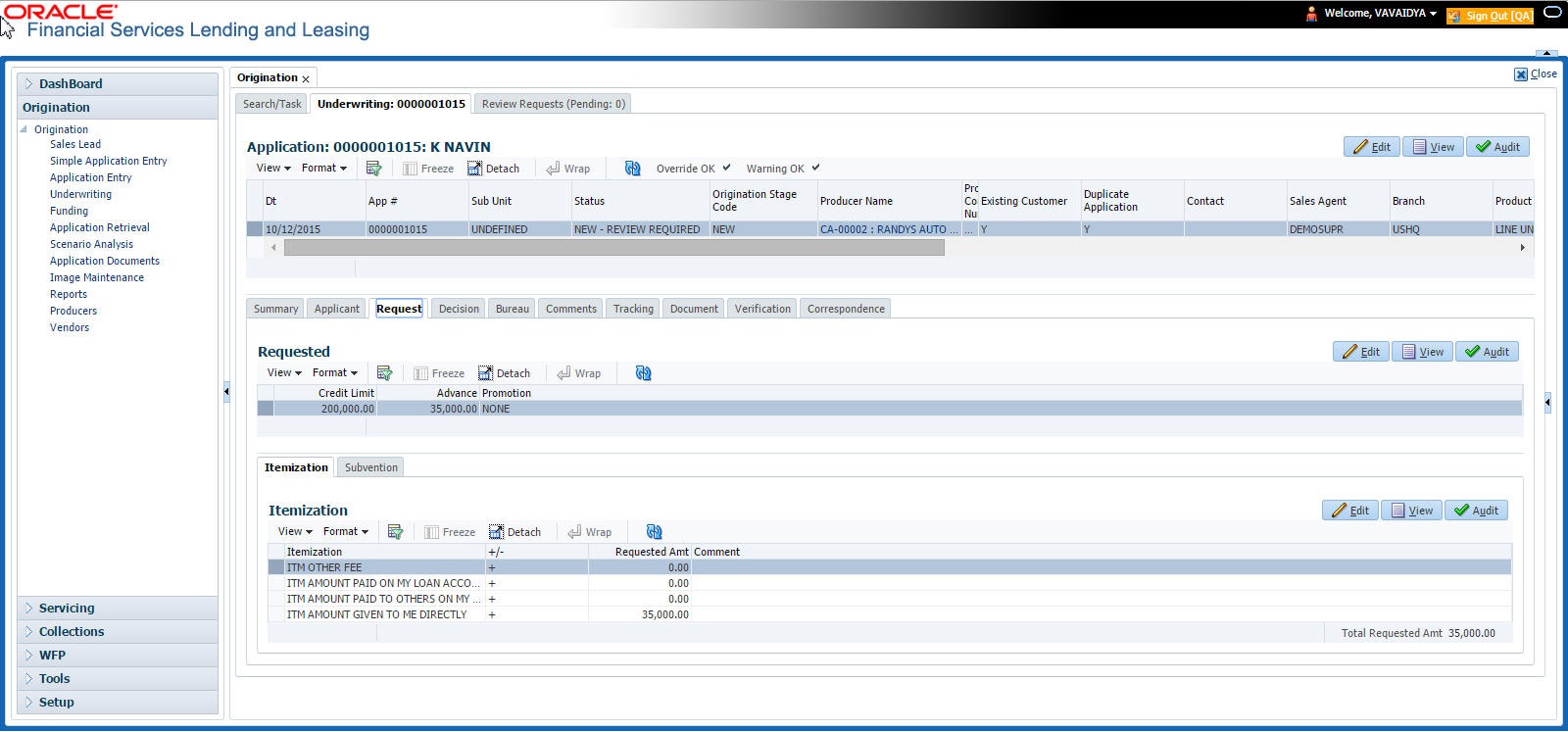Click Wrap in the Itemization toolbar
Viewport: 1568px width, 732px height.
click(590, 532)
